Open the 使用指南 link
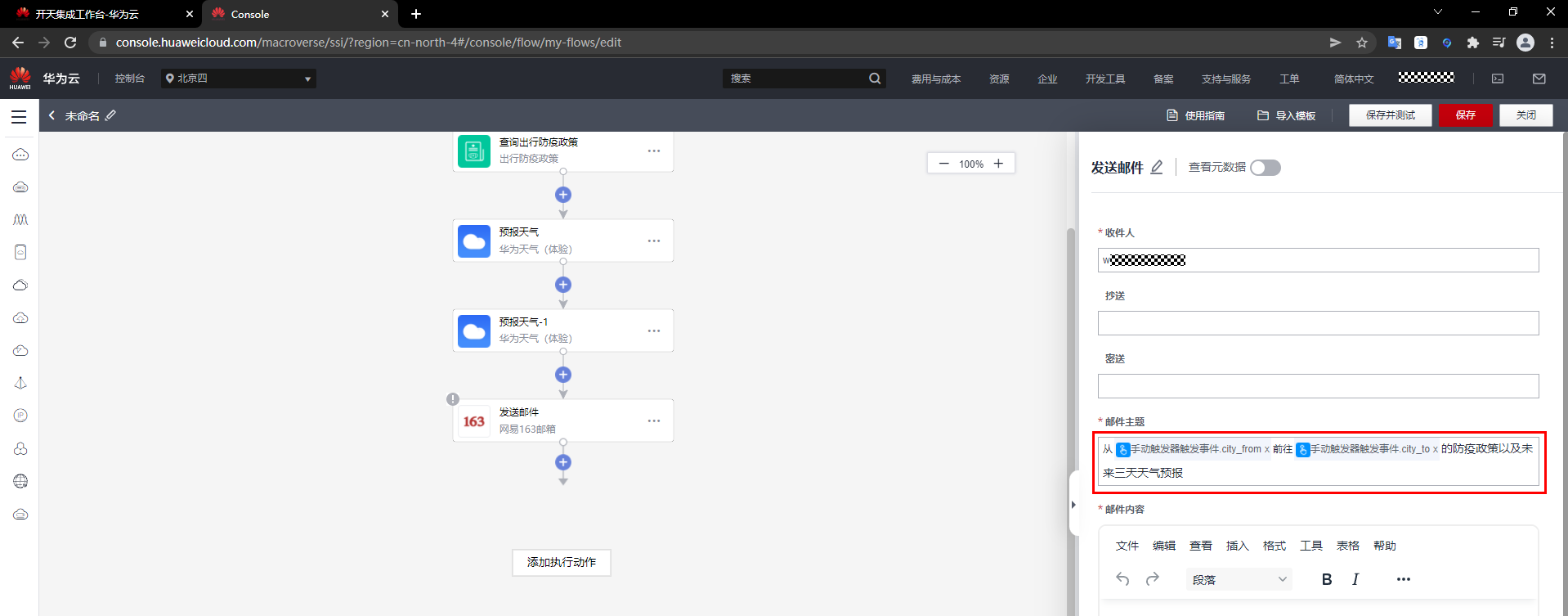This screenshot has height=616, width=1568. pos(1195,115)
